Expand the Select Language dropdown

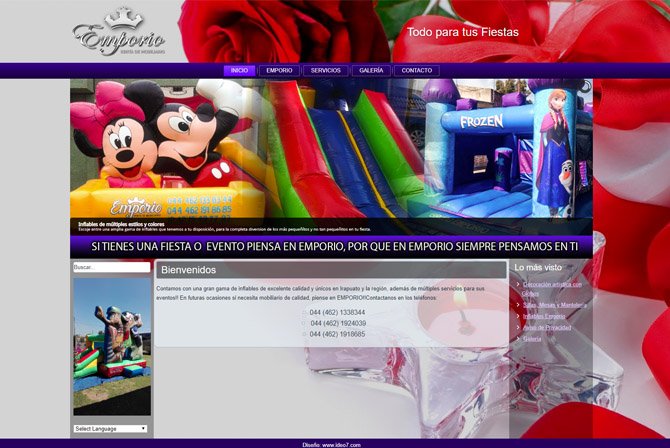point(111,428)
